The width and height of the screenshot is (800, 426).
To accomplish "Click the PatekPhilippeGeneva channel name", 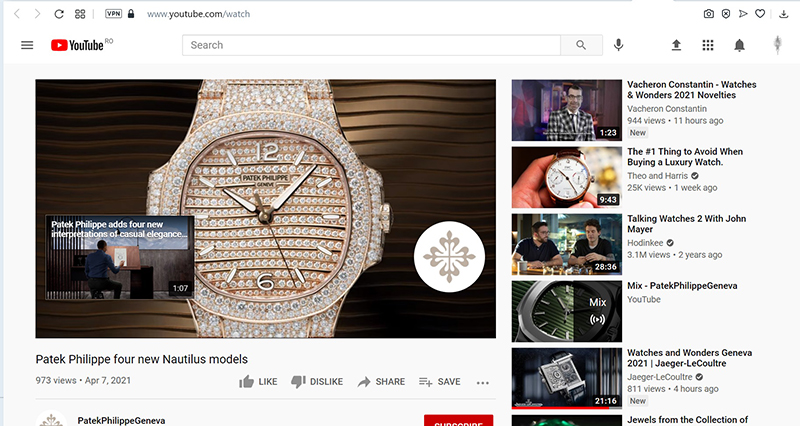I will coord(121,421).
